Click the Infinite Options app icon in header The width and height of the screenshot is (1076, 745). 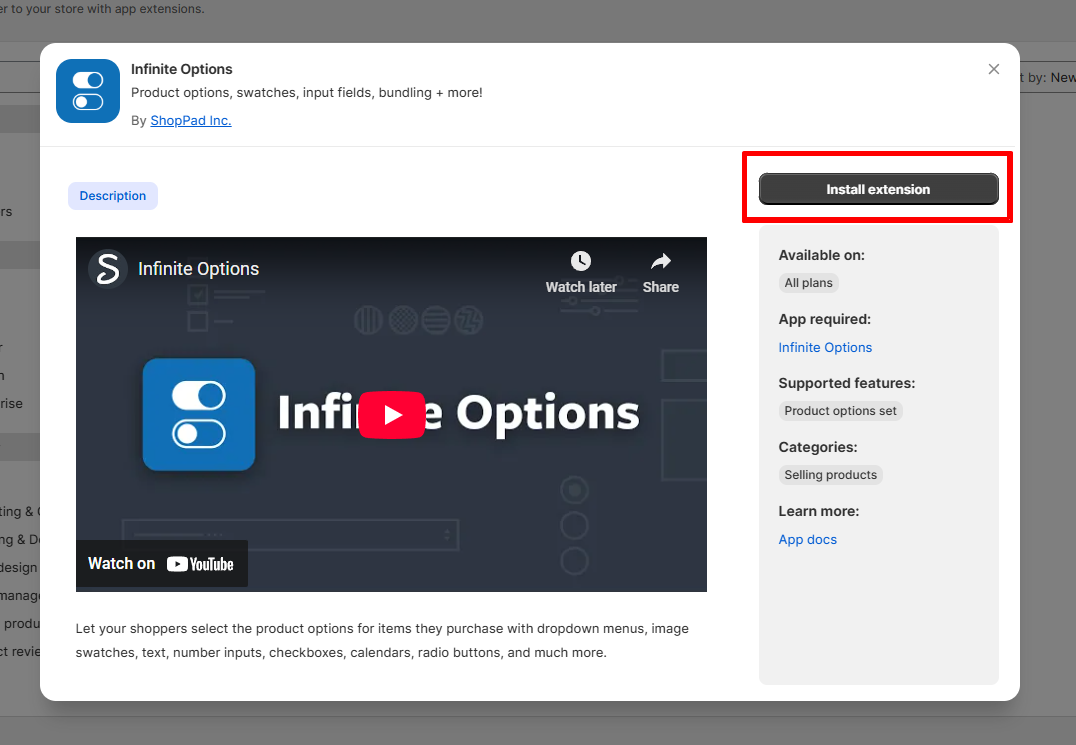point(88,91)
